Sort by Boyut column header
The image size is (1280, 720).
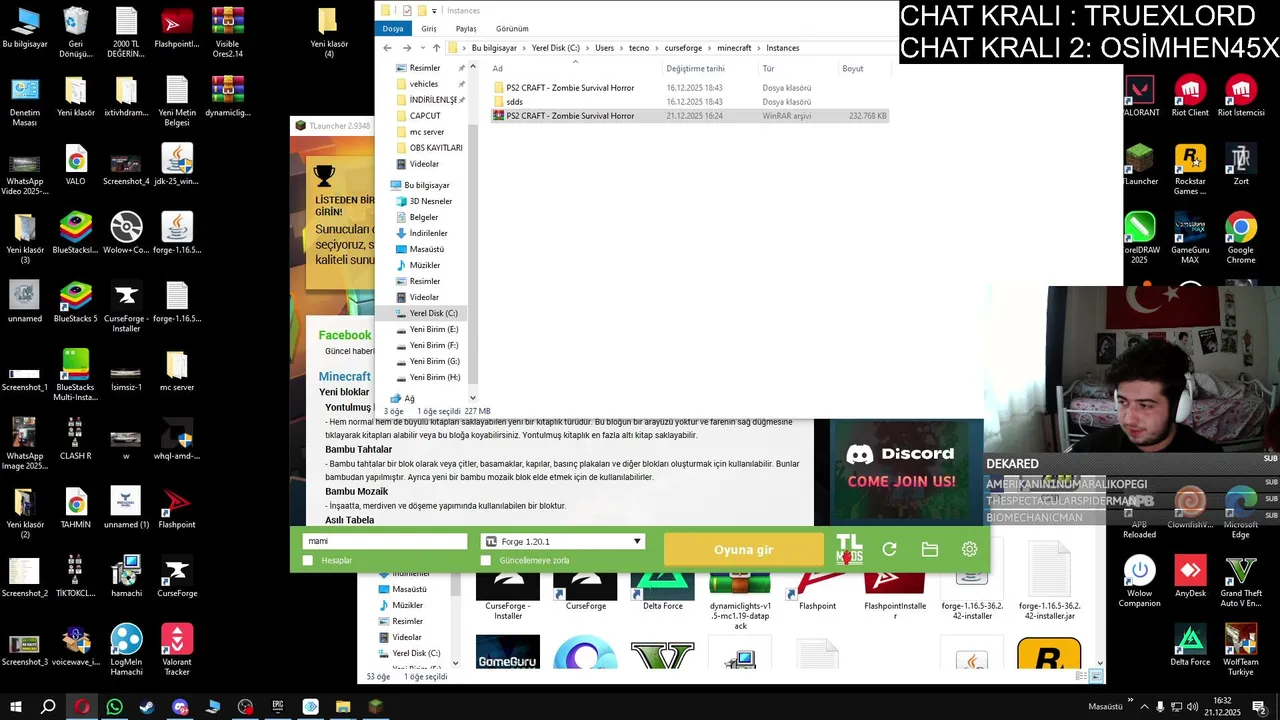pos(853,69)
